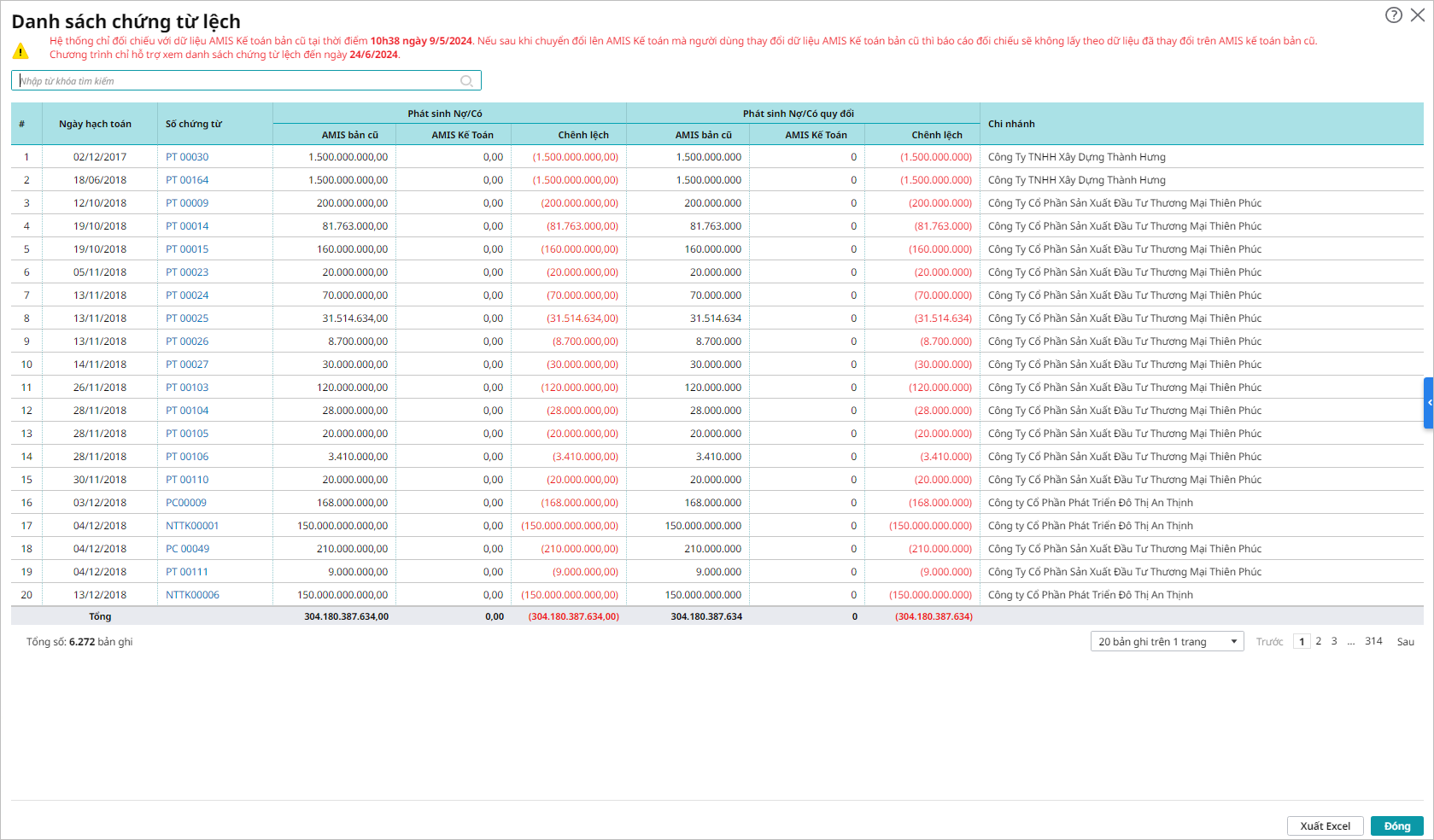Open voucher PT 00023
The width and height of the screenshot is (1434, 840).
click(187, 272)
